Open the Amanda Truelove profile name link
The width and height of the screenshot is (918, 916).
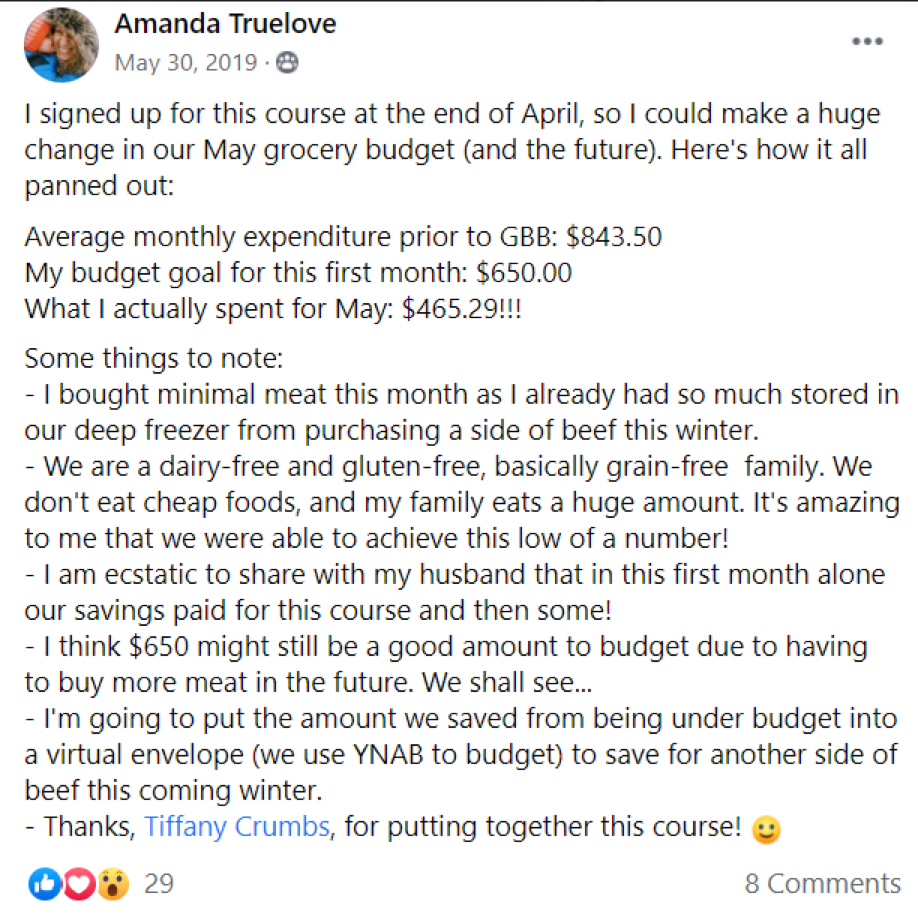[x=225, y=24]
